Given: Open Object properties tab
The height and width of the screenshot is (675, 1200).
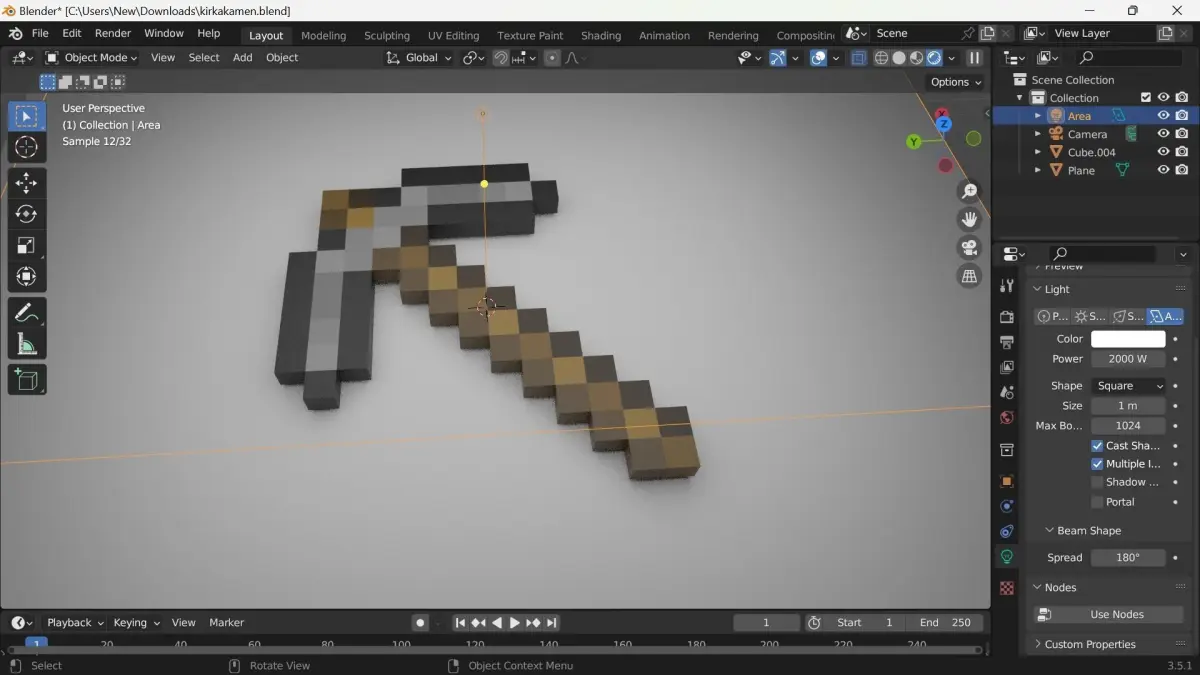Looking at the screenshot, I should pyautogui.click(x=1007, y=481).
